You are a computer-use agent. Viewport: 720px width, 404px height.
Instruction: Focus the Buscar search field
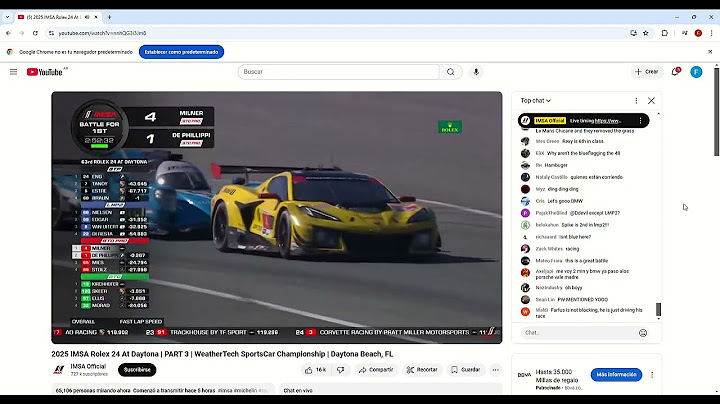(x=338, y=72)
